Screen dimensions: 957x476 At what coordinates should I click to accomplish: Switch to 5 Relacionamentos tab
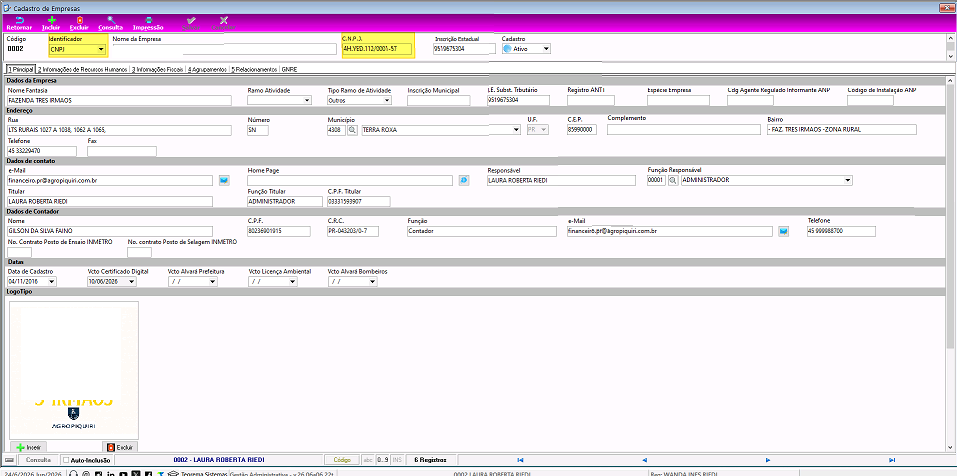click(x=255, y=70)
